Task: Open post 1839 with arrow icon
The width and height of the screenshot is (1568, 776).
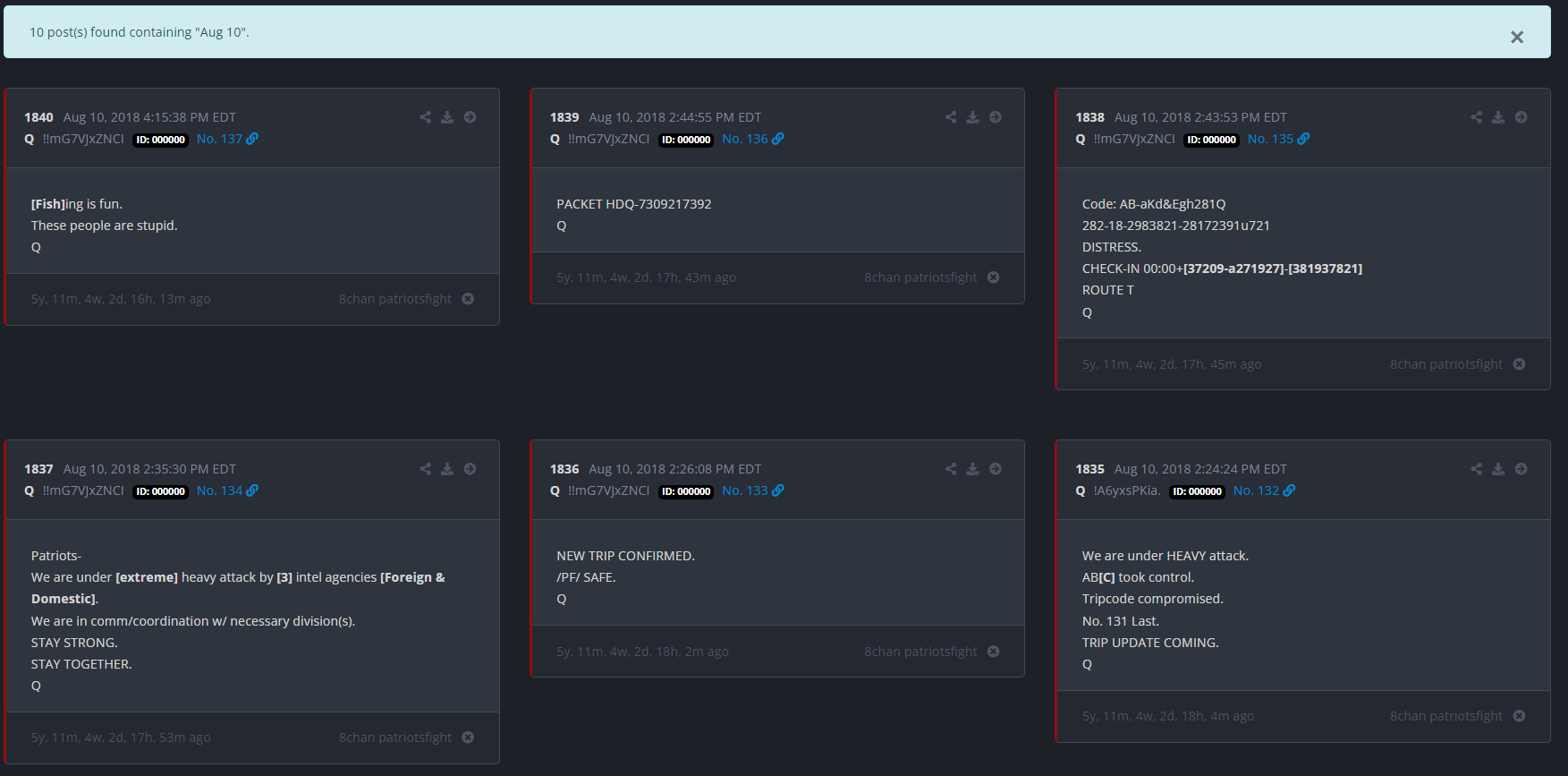Action: tap(996, 117)
